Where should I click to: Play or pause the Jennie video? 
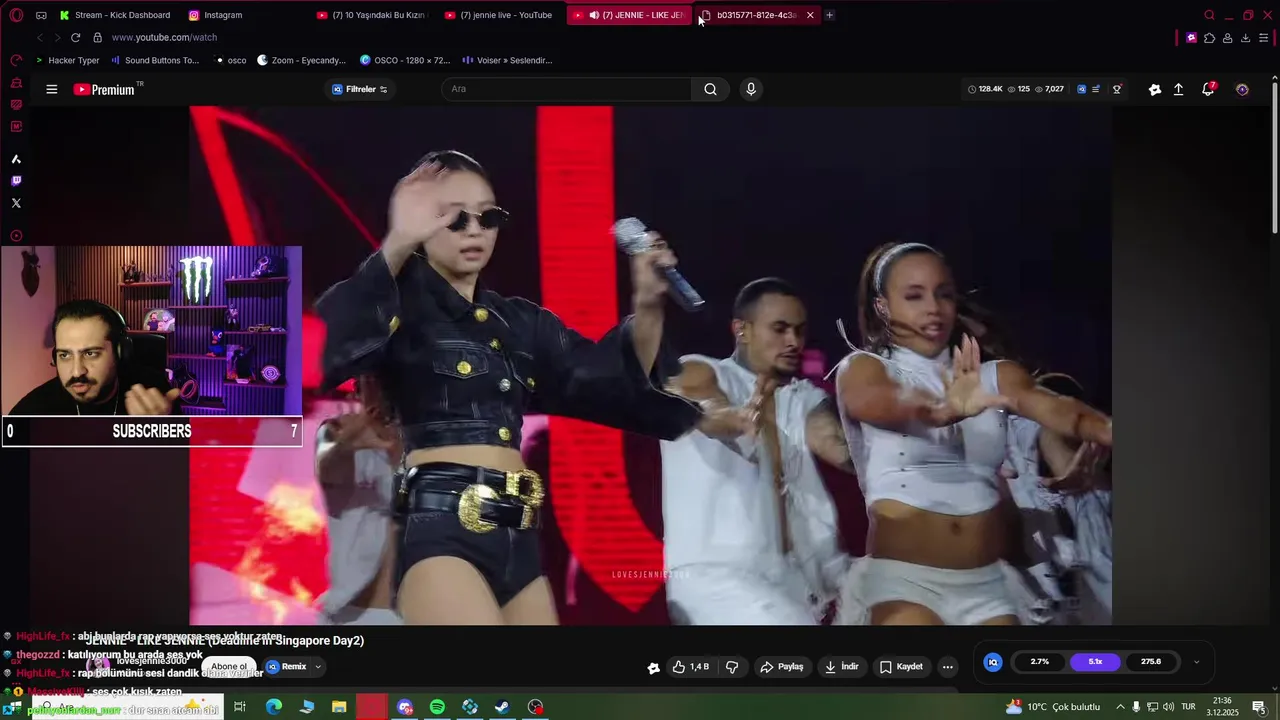click(650, 365)
